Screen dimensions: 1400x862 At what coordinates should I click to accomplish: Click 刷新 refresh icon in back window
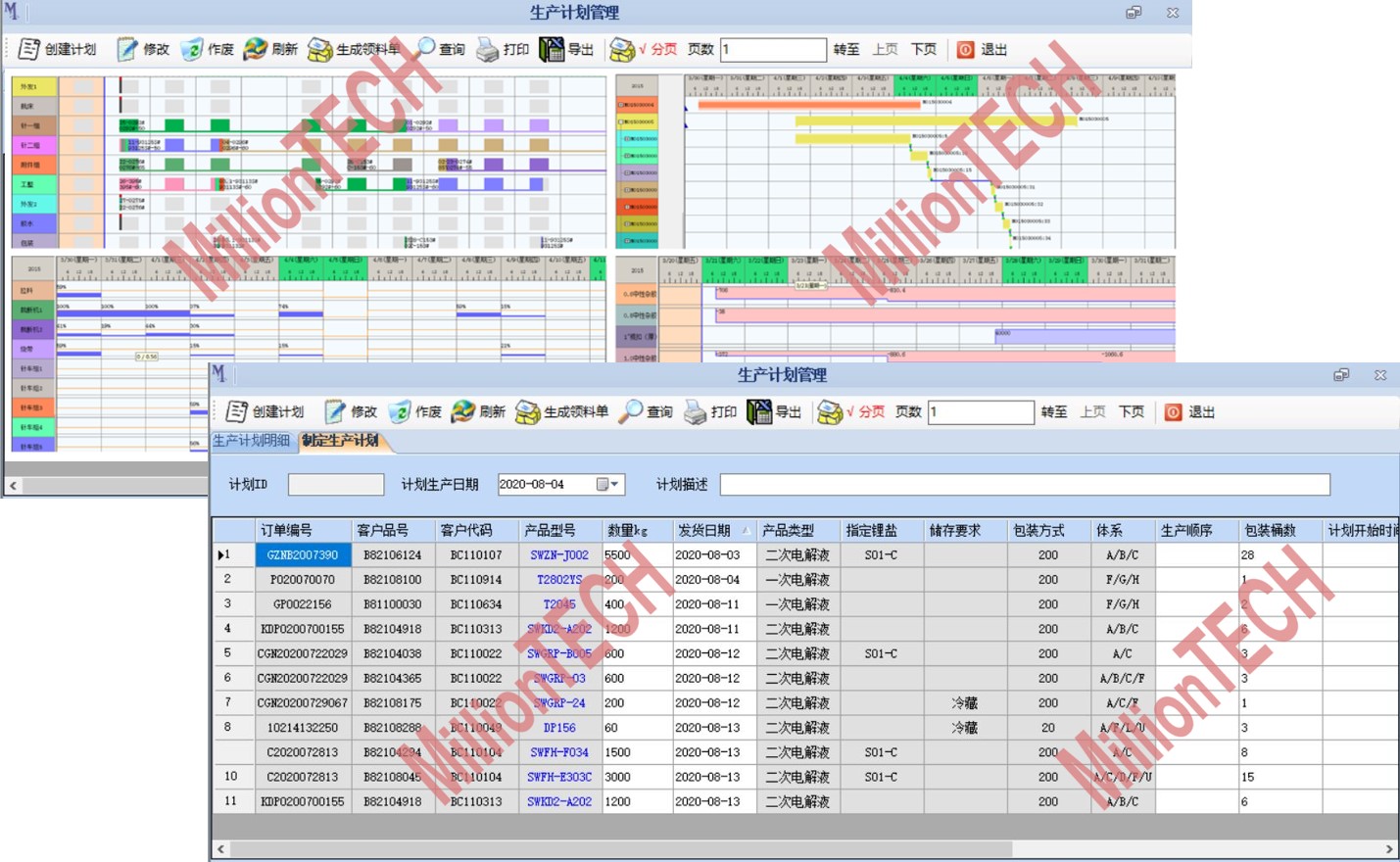tap(255, 49)
